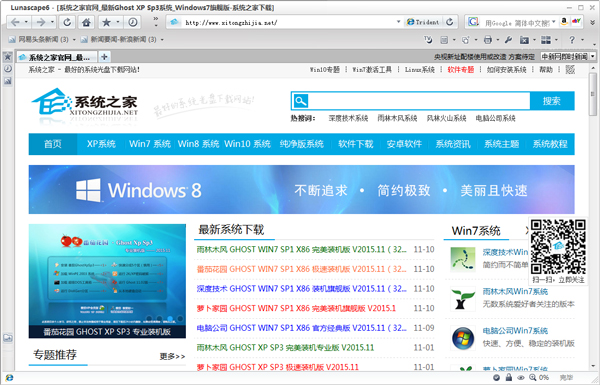Screen dimensions: 600x385
Task: Open 雨林木风 GHOST WIN7 SP1 X86 完美装机版 link
Action: (302, 250)
